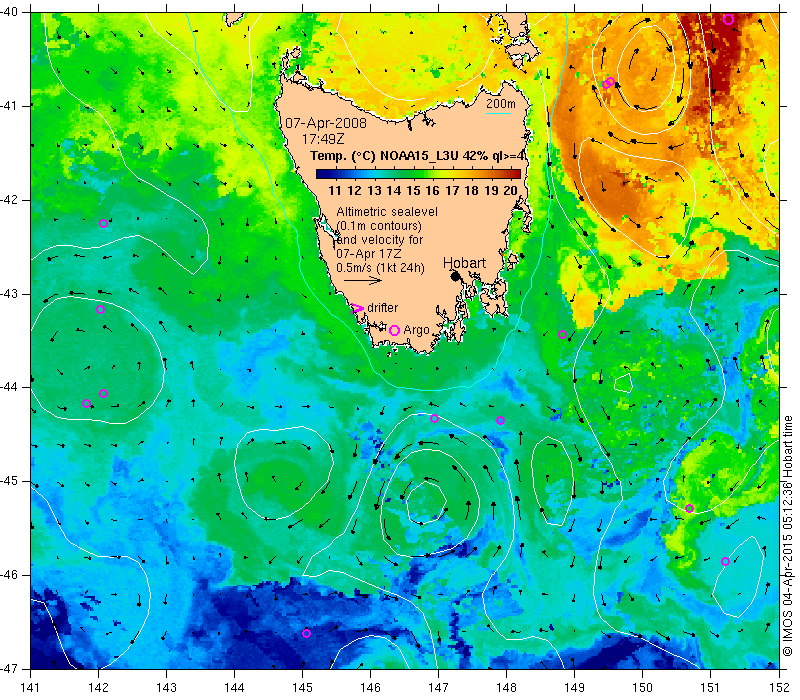800x700 pixels.
Task: Select Argo float circle near 145E, 46.6S
Action: click(306, 634)
